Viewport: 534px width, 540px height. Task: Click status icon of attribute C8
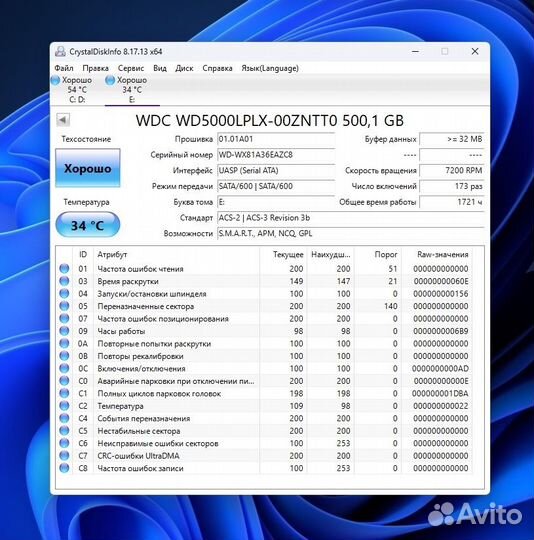64,468
